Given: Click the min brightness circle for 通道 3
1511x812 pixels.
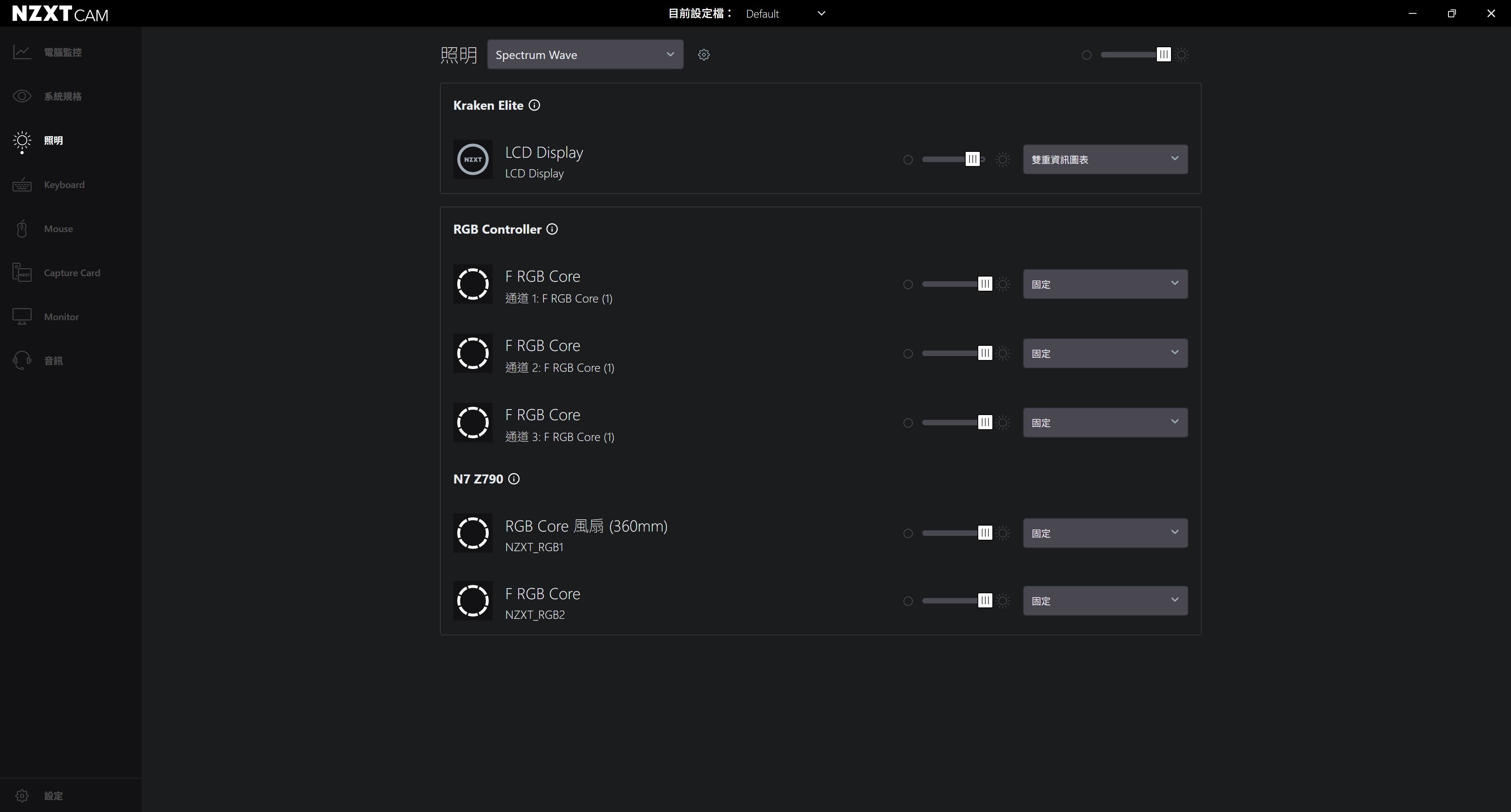Looking at the screenshot, I should pos(908,423).
